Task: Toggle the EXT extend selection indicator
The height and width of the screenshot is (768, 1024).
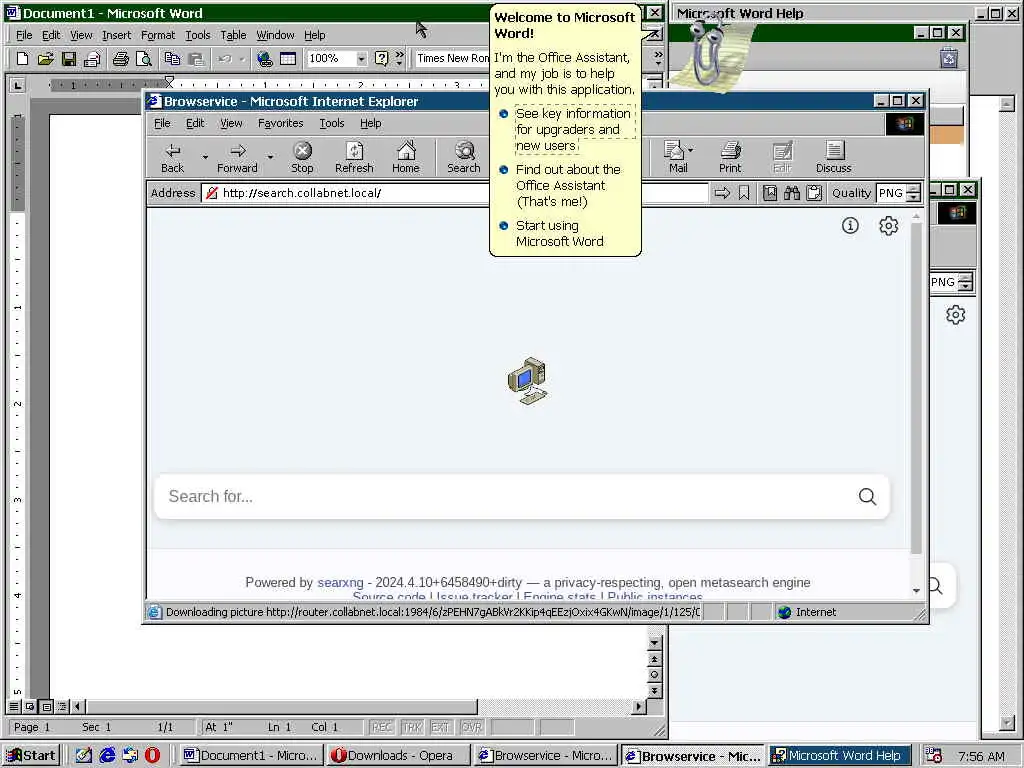Action: tap(441, 727)
